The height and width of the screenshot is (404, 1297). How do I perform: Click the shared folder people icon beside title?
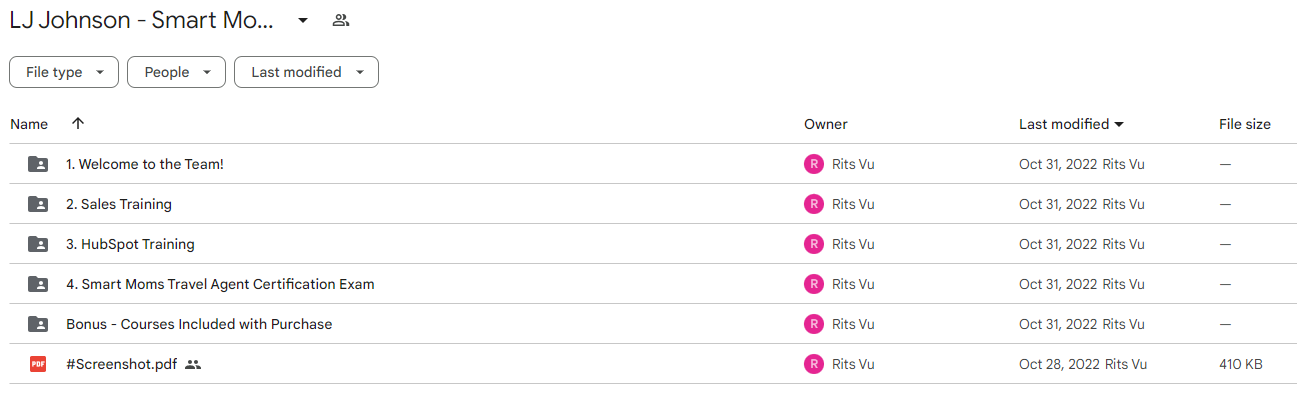click(340, 20)
